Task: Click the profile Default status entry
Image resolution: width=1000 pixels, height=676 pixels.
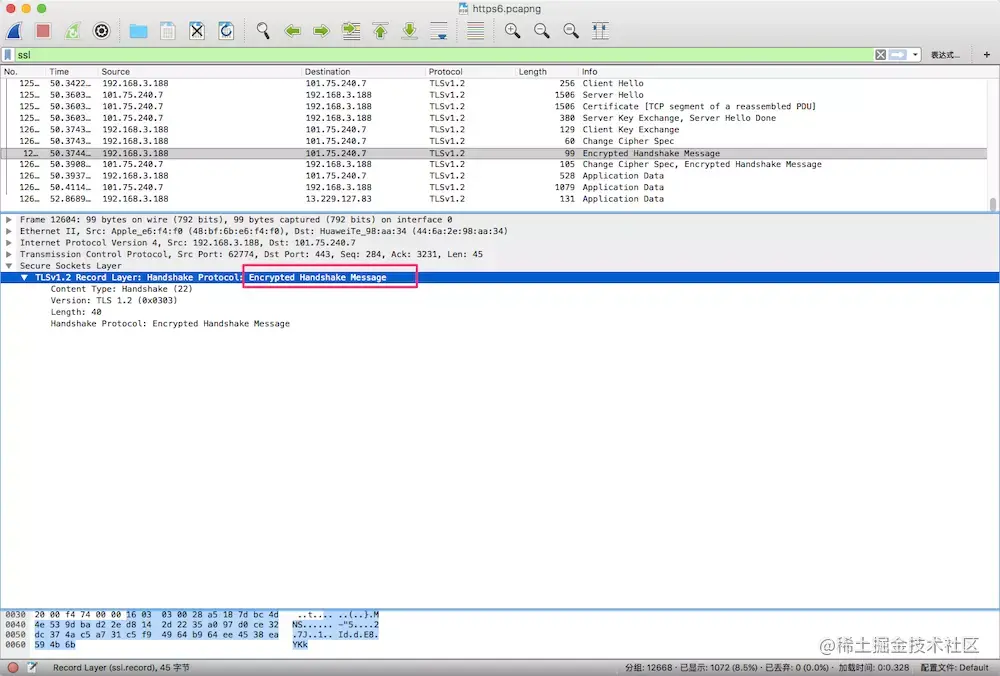Action: (955, 668)
